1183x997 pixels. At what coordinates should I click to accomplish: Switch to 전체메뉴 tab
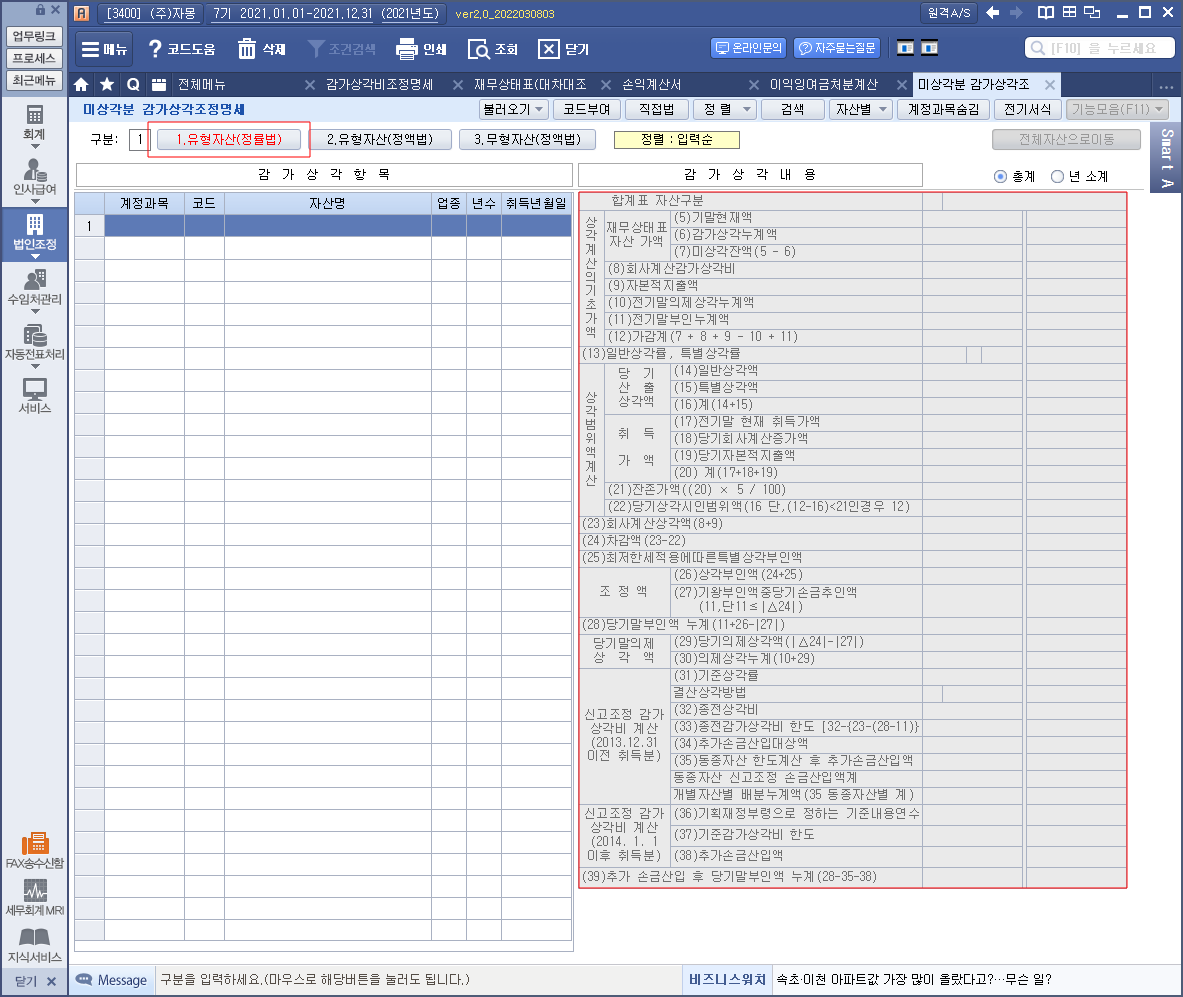(x=201, y=85)
